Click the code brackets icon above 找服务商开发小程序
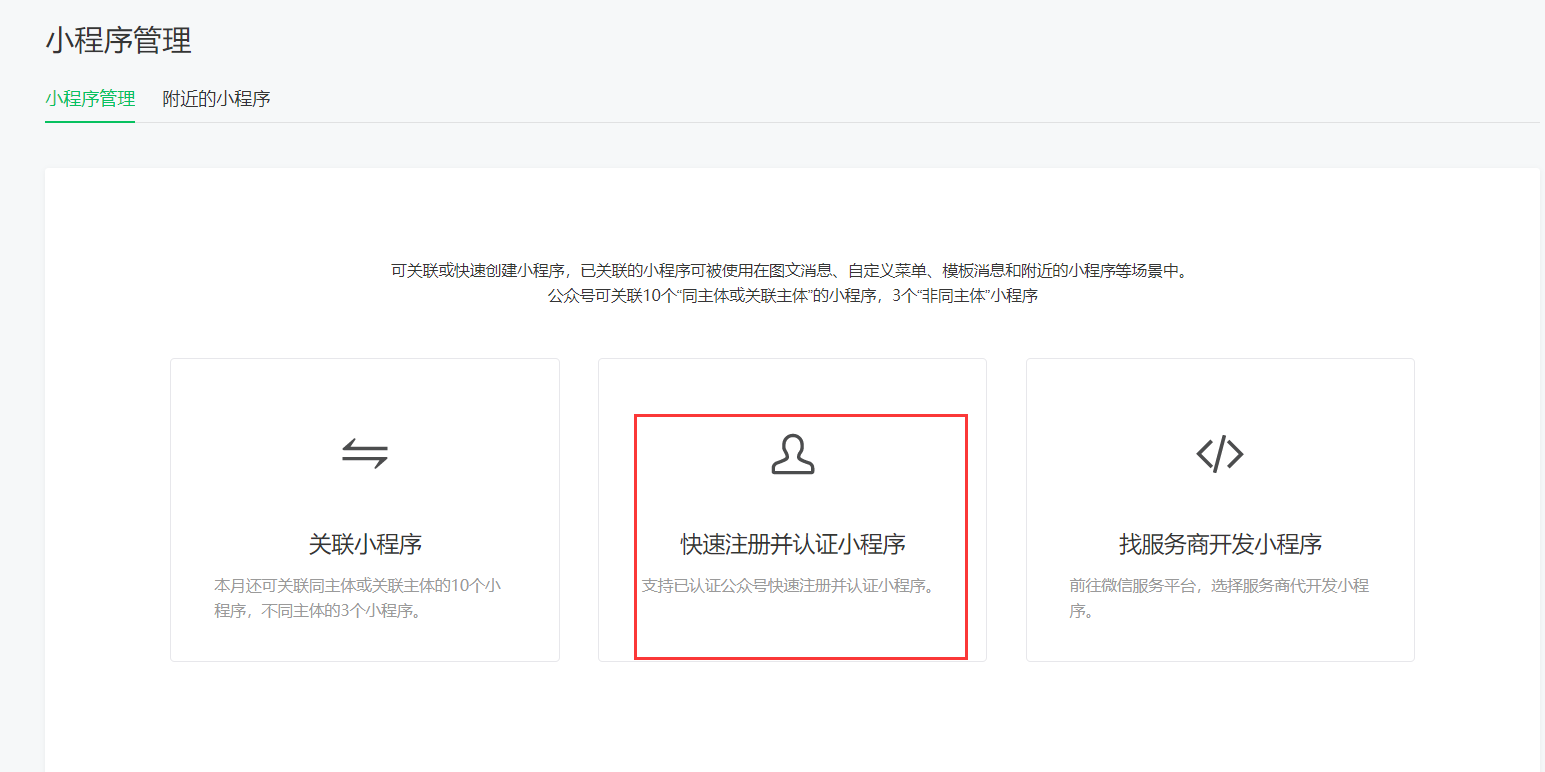 (1220, 454)
